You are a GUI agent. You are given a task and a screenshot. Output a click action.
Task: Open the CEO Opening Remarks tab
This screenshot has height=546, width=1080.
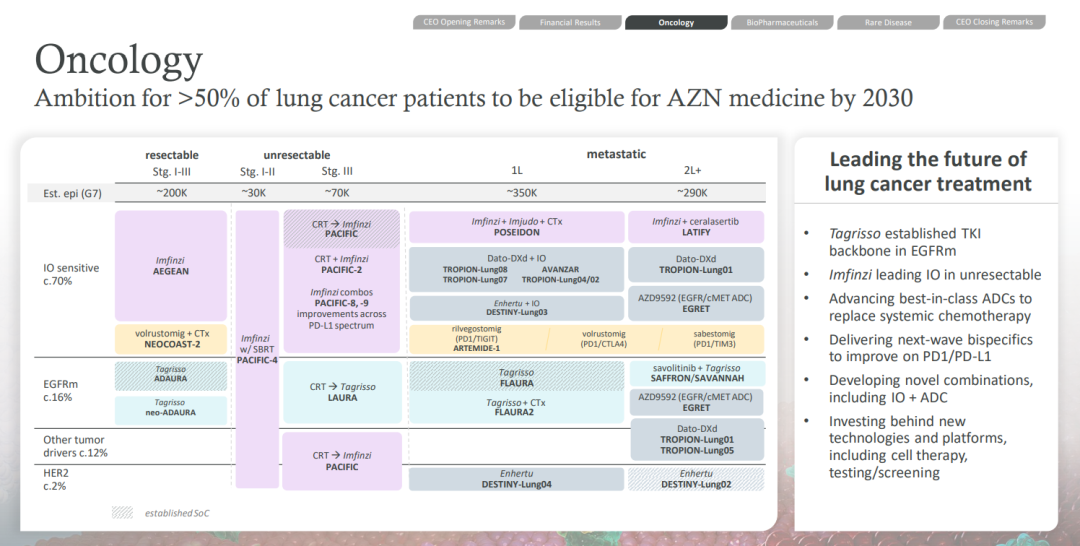[x=464, y=22]
